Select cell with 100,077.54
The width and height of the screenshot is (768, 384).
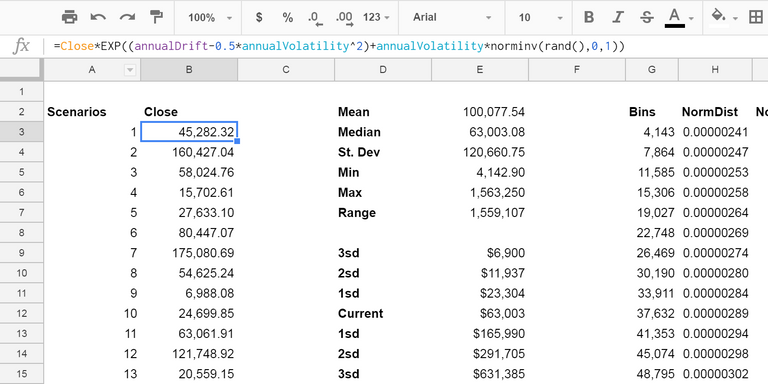click(480, 112)
